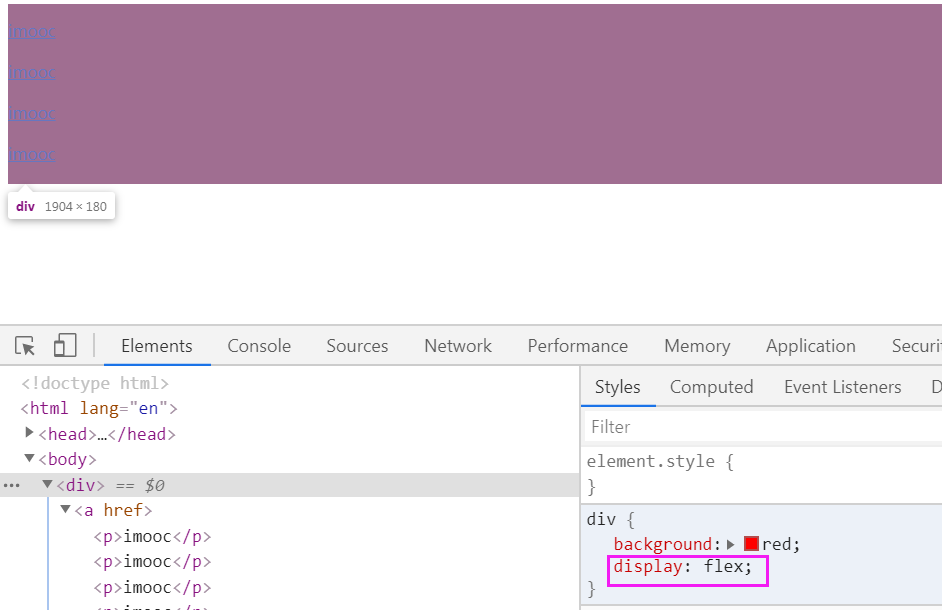Select the second p imooc node
This screenshot has height=610, width=942.
(152, 561)
